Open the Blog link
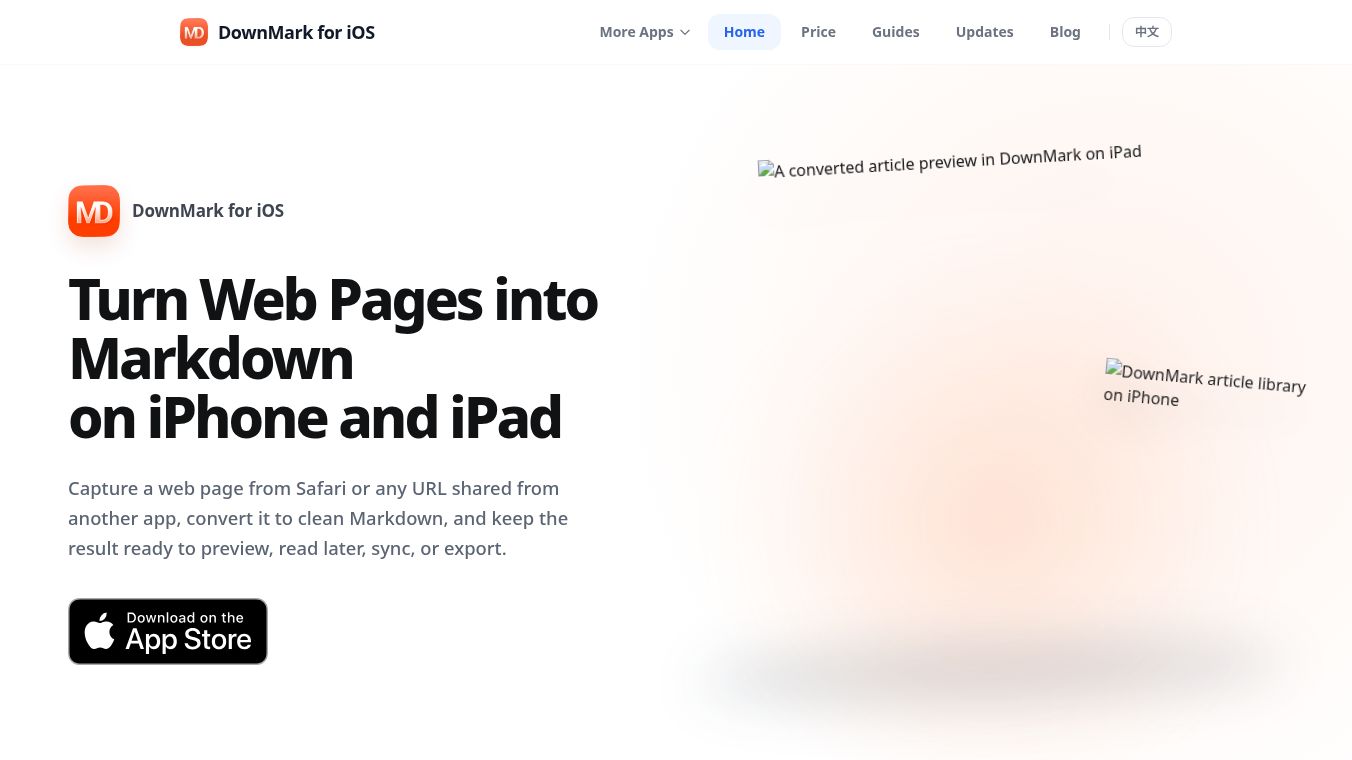The width and height of the screenshot is (1352, 760). point(1065,32)
